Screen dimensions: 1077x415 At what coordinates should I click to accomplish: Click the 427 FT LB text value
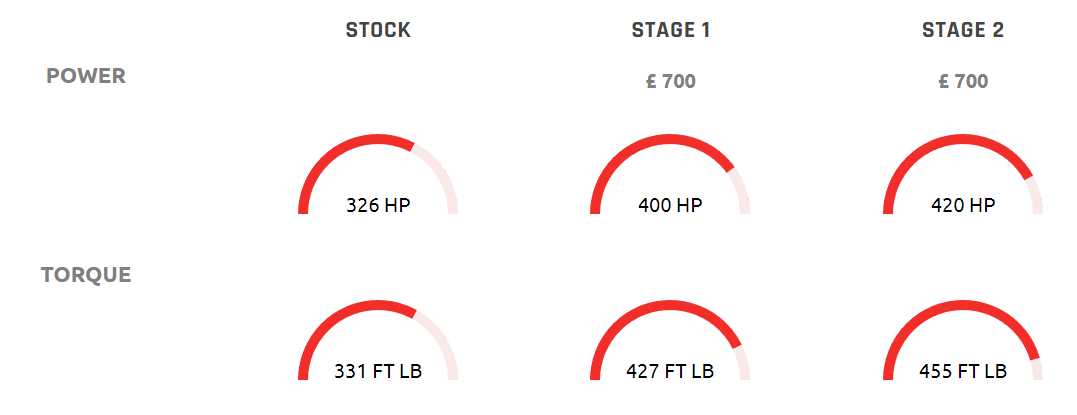point(670,372)
